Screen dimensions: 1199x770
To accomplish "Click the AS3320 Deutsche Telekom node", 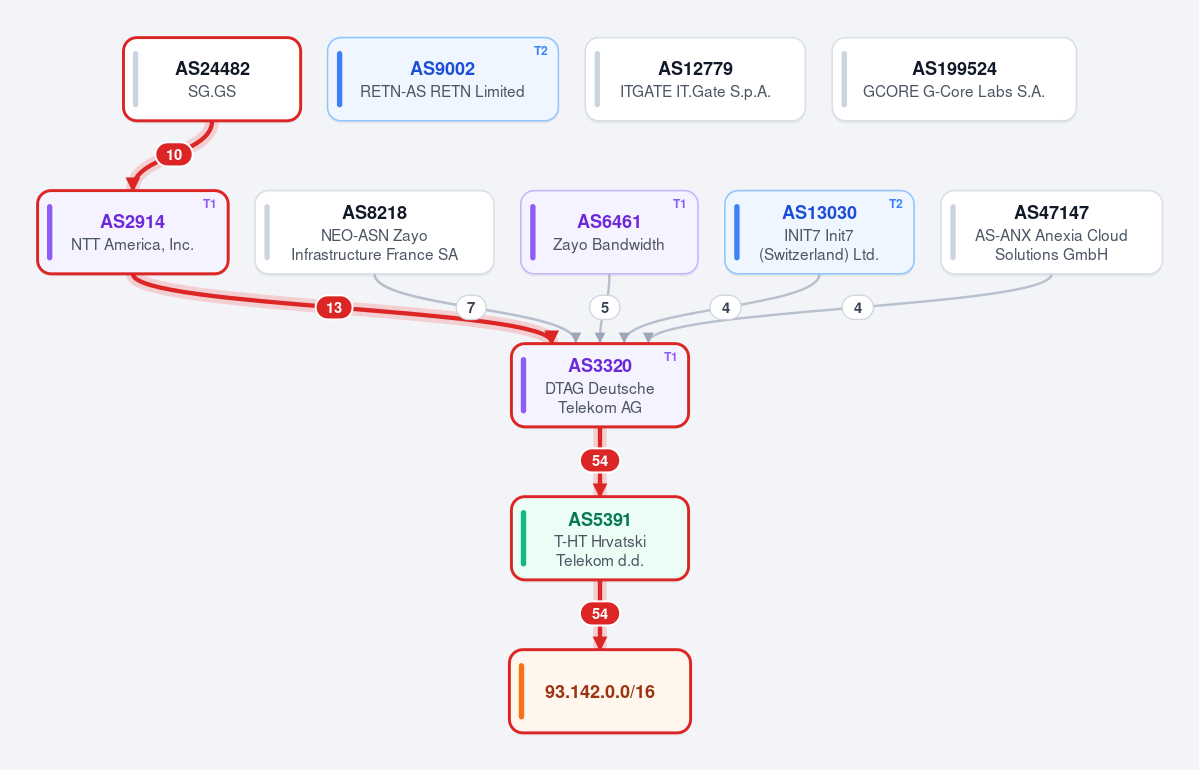I will (600, 385).
